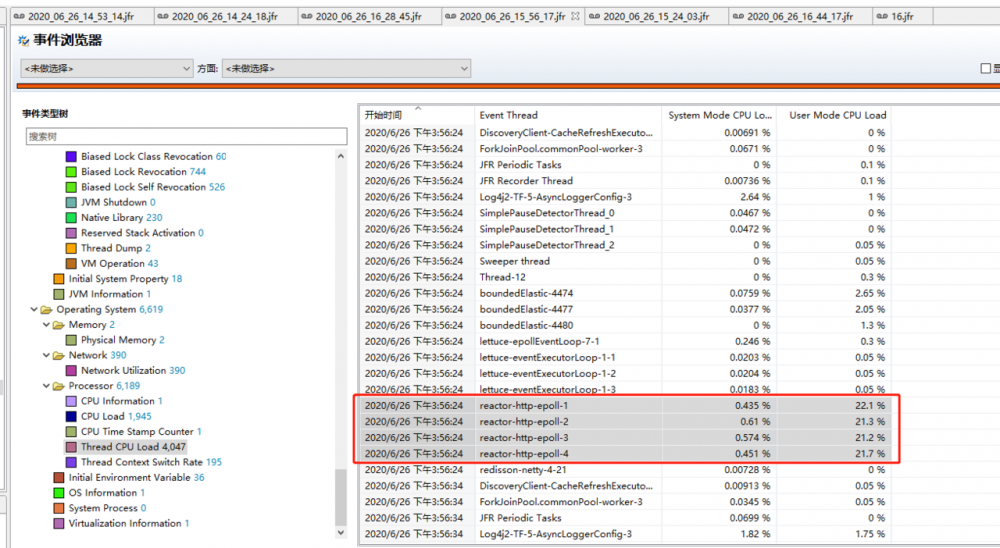Click the System Process icon
The width and height of the screenshot is (1000, 548).
[59, 508]
